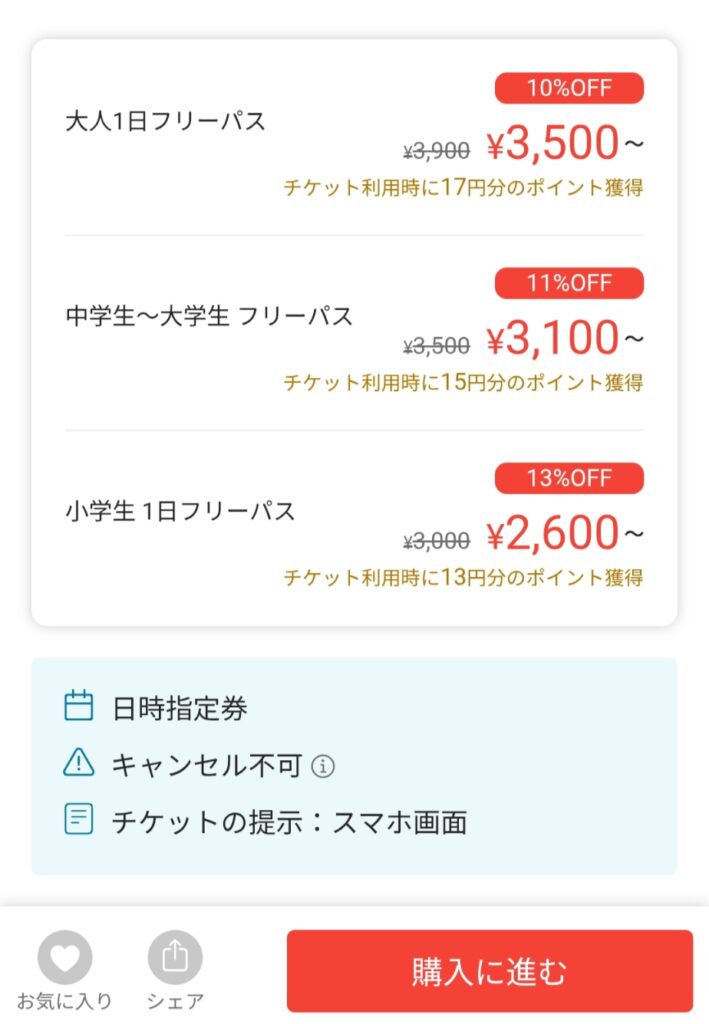
Task: Tap the 17円分のポイント獲得 notice
Action: [x=463, y=187]
